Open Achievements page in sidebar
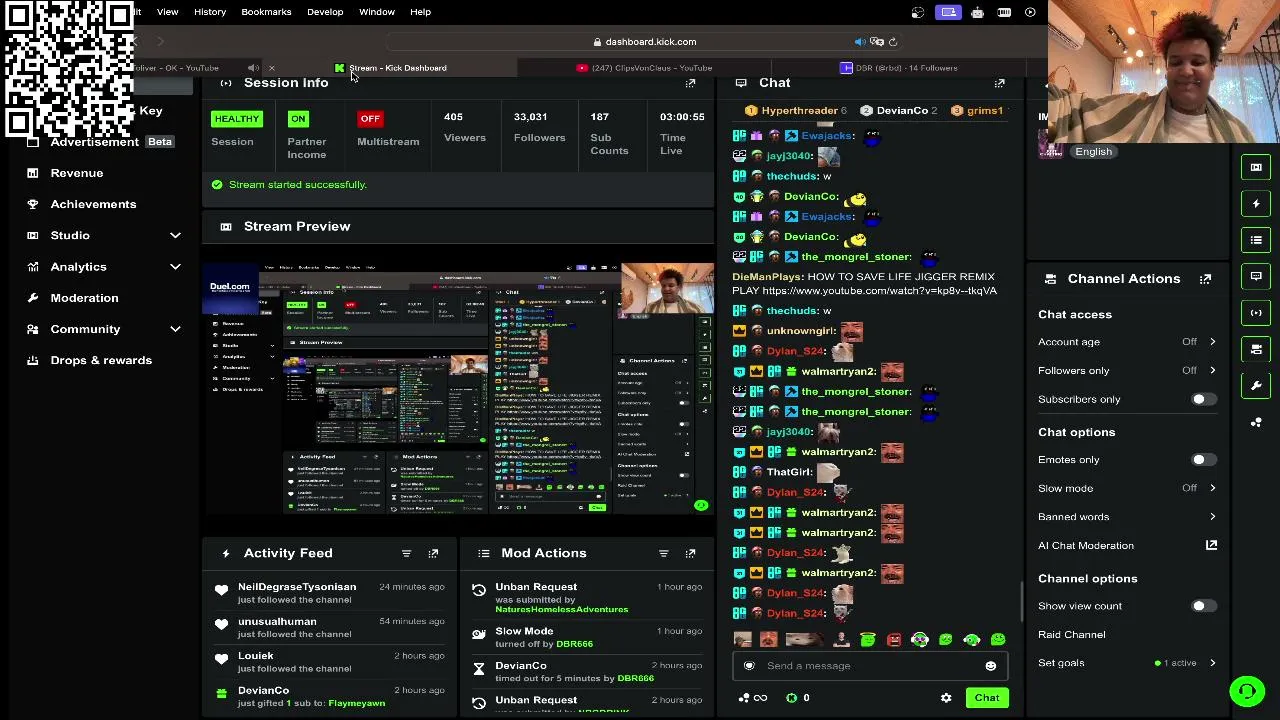Screen dimensions: 1280x720 point(93,204)
